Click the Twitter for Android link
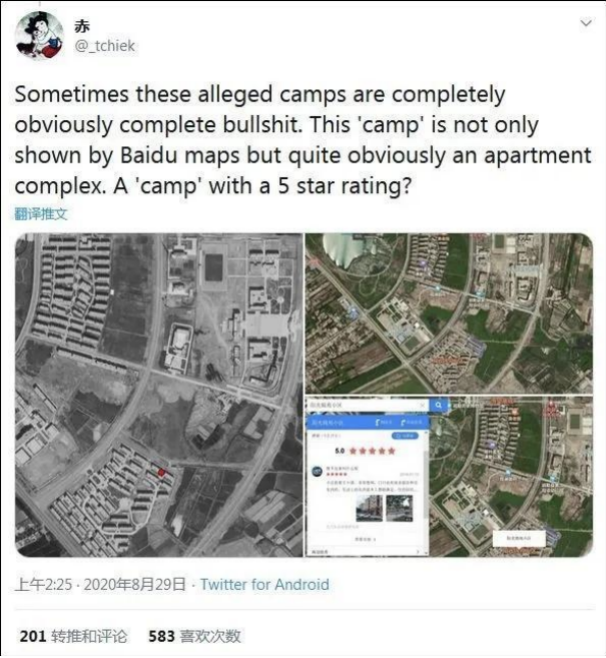606x658 pixels. point(264,584)
